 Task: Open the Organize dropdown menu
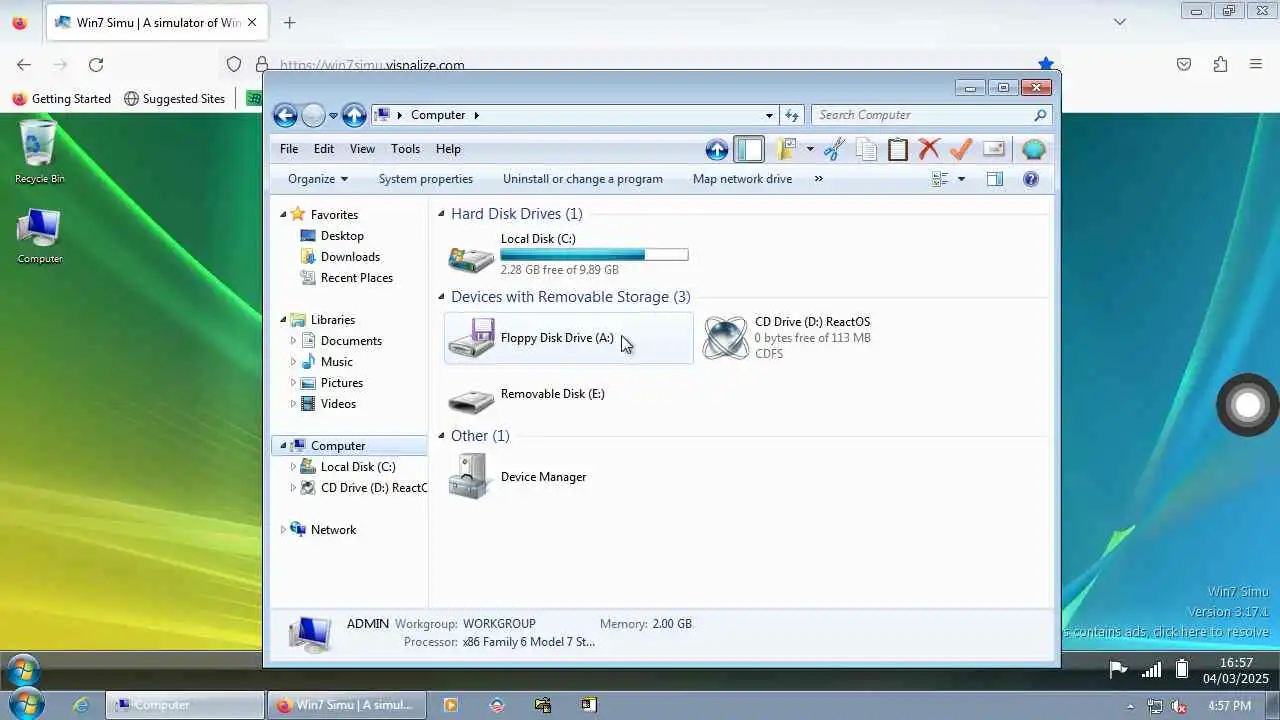pyautogui.click(x=318, y=179)
